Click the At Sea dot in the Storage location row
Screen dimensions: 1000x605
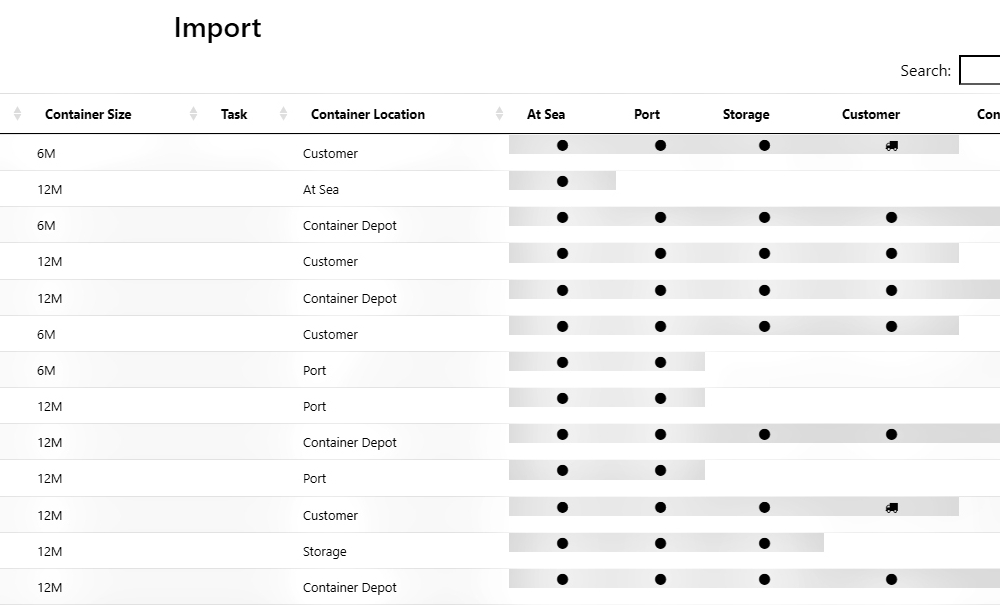tap(562, 544)
